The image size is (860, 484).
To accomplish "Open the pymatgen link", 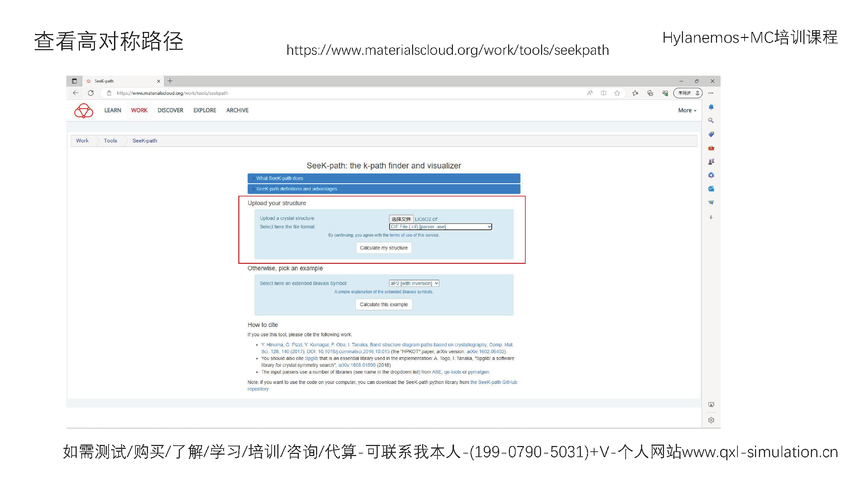I will (478, 372).
